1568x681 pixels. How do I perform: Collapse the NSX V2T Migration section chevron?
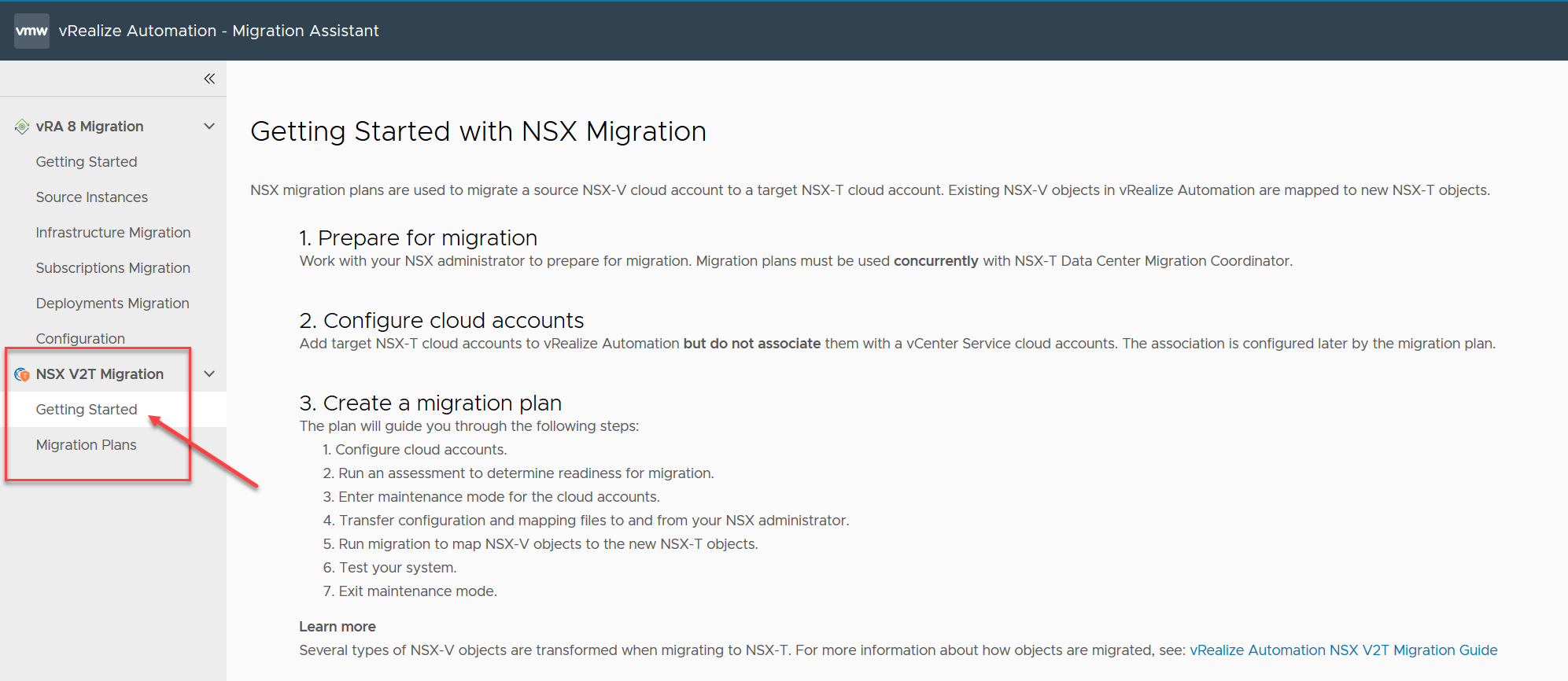[209, 374]
